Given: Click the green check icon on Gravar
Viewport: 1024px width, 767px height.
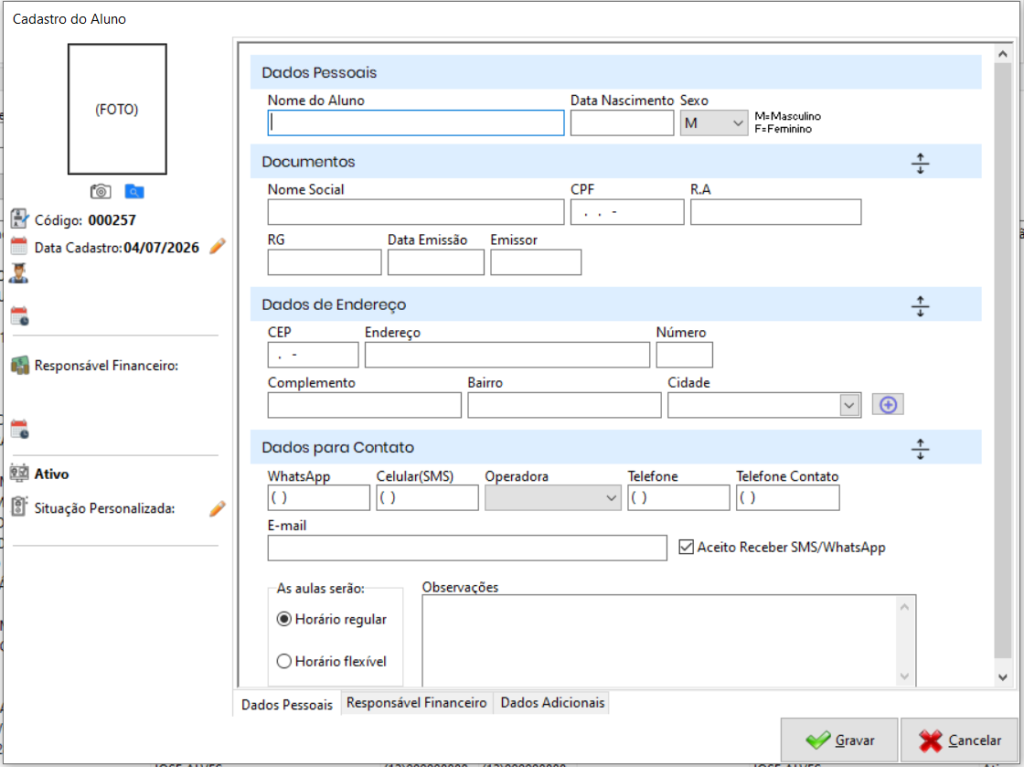Looking at the screenshot, I should pyautogui.click(x=818, y=740).
